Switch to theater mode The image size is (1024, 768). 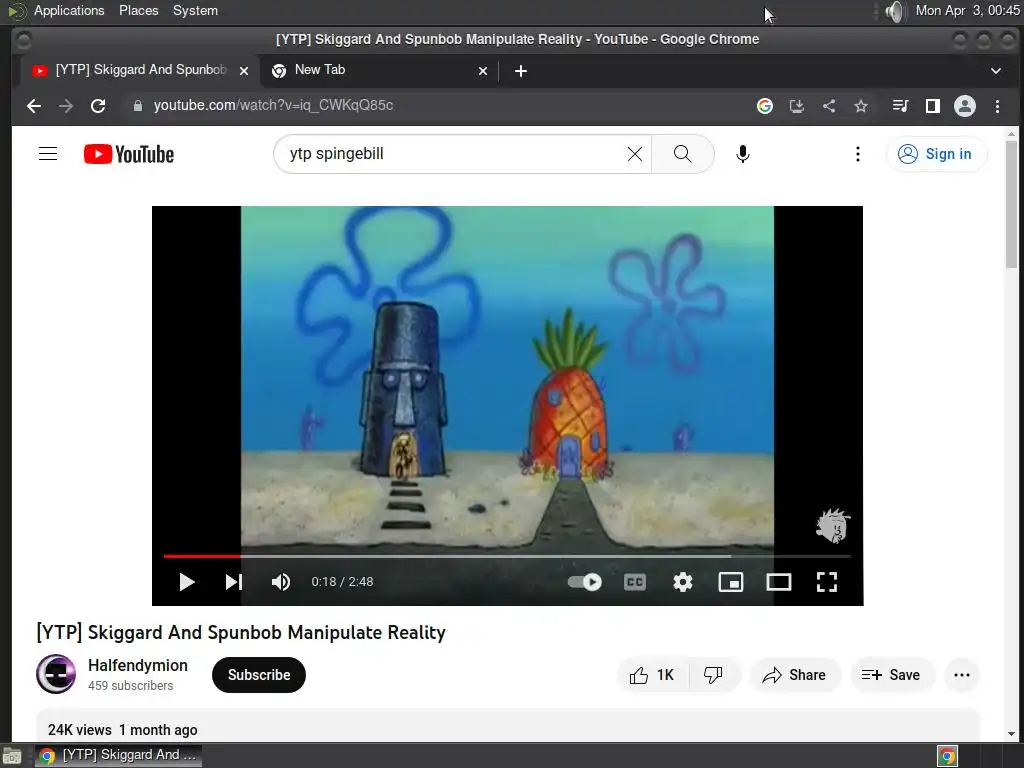coord(778,582)
